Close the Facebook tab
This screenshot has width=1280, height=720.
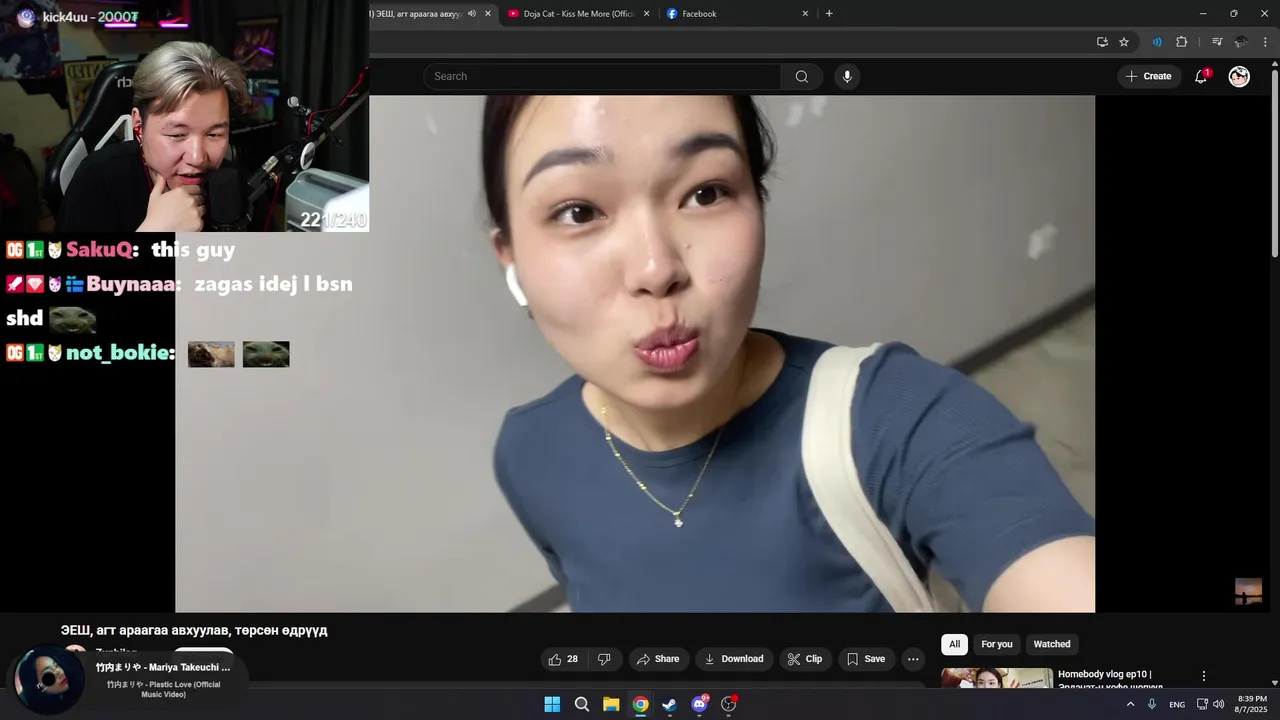(805, 14)
